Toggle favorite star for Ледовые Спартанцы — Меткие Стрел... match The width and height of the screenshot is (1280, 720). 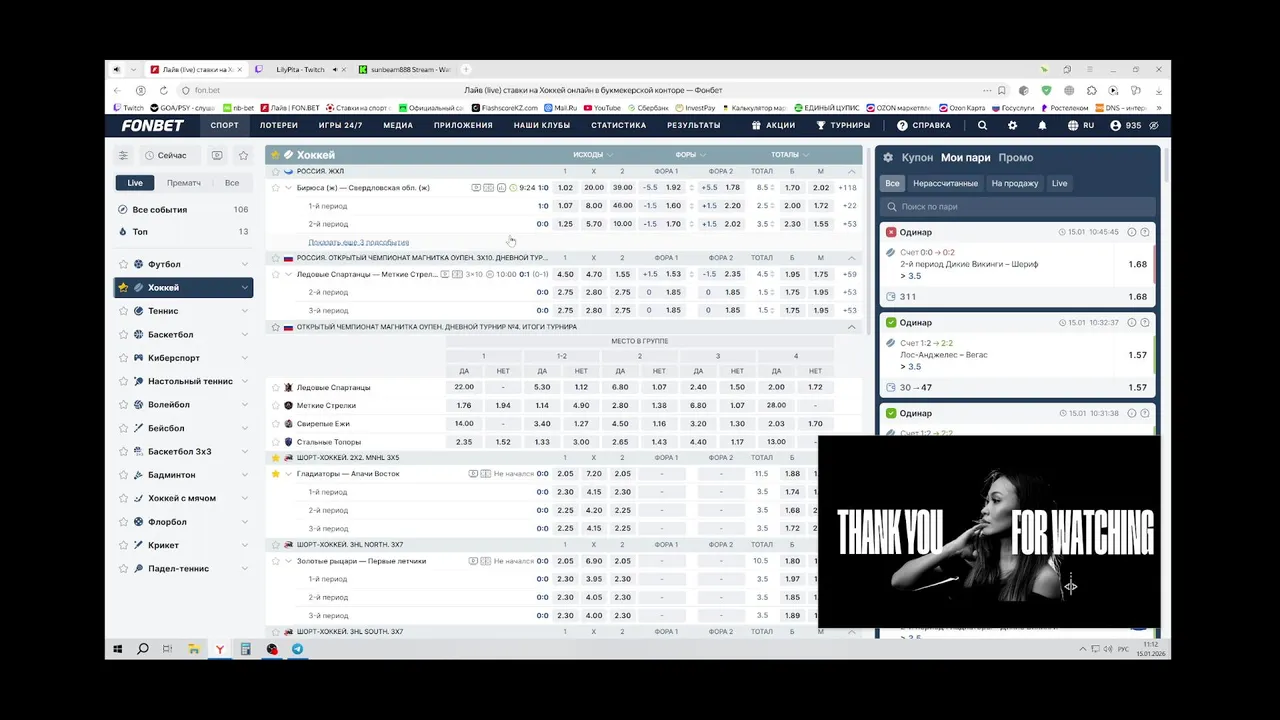[x=276, y=274]
